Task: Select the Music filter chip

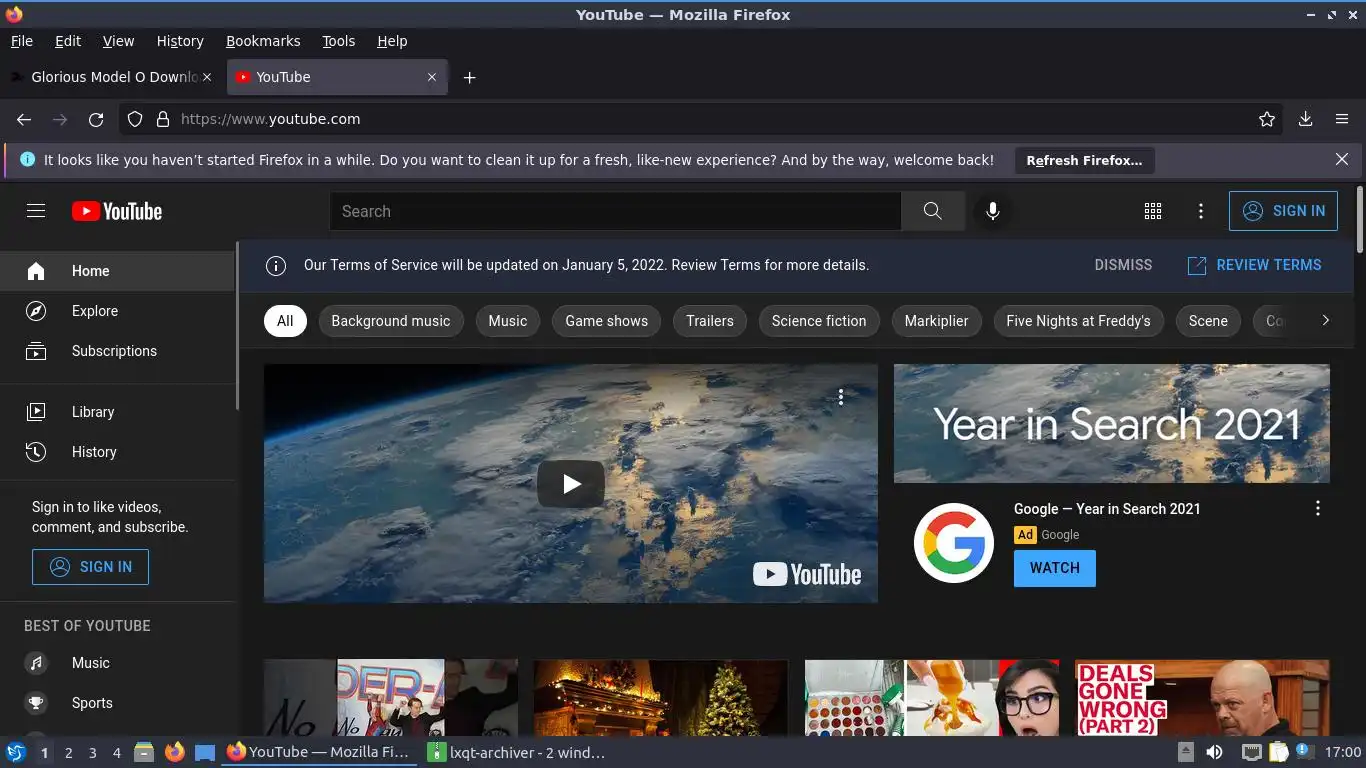Action: click(508, 321)
